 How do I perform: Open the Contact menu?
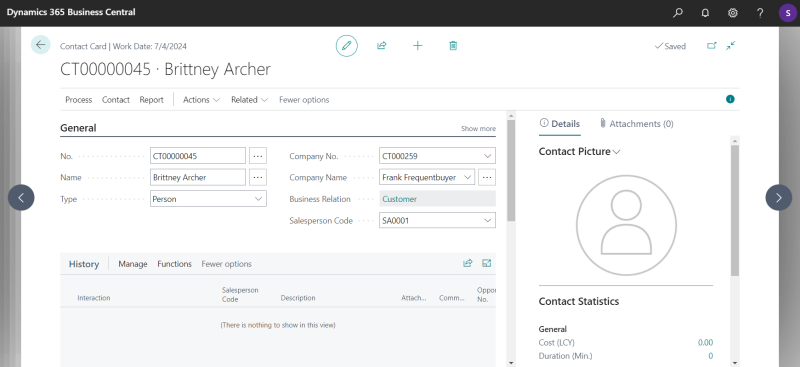(116, 100)
